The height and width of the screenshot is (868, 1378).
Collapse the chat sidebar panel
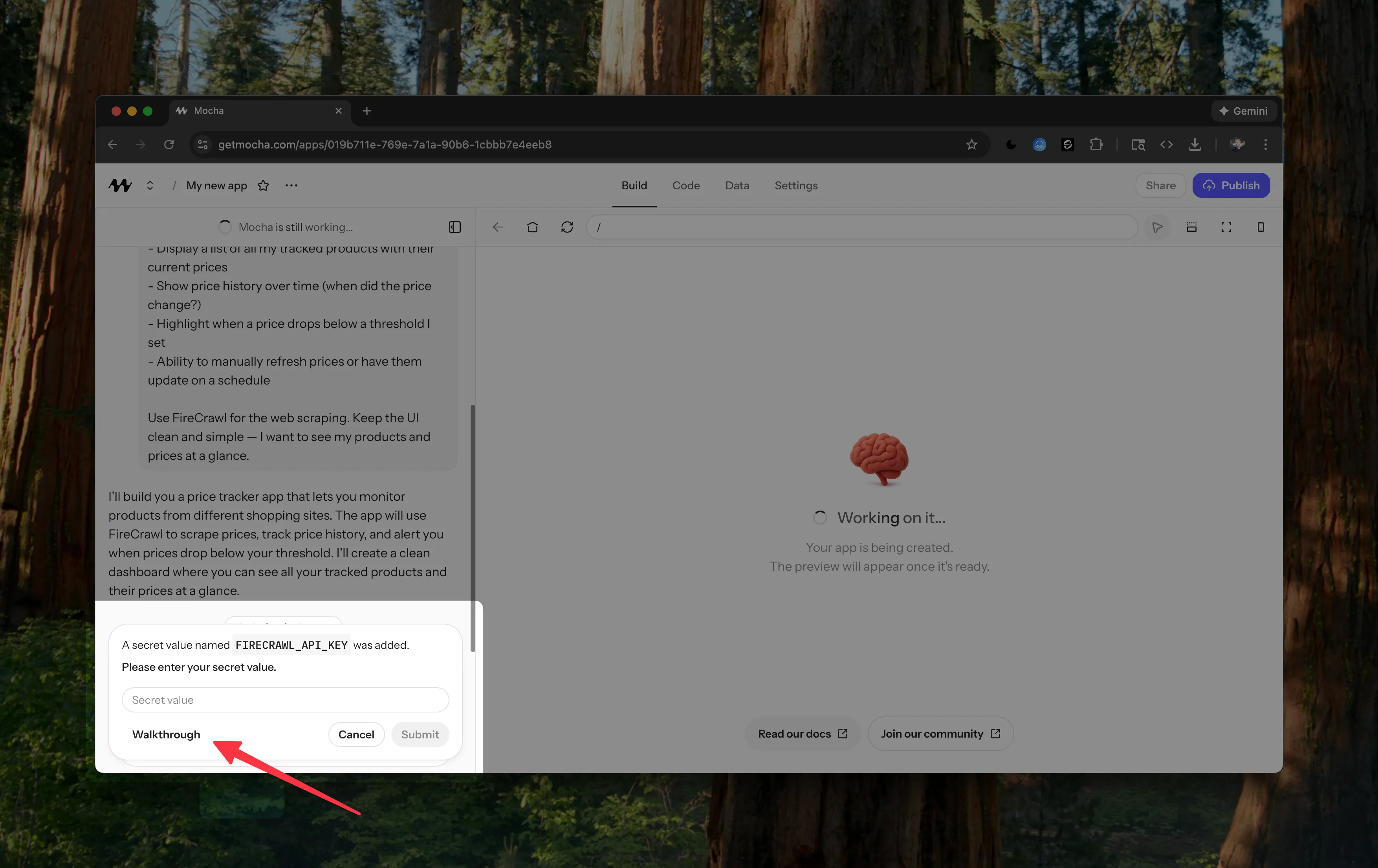(455, 227)
